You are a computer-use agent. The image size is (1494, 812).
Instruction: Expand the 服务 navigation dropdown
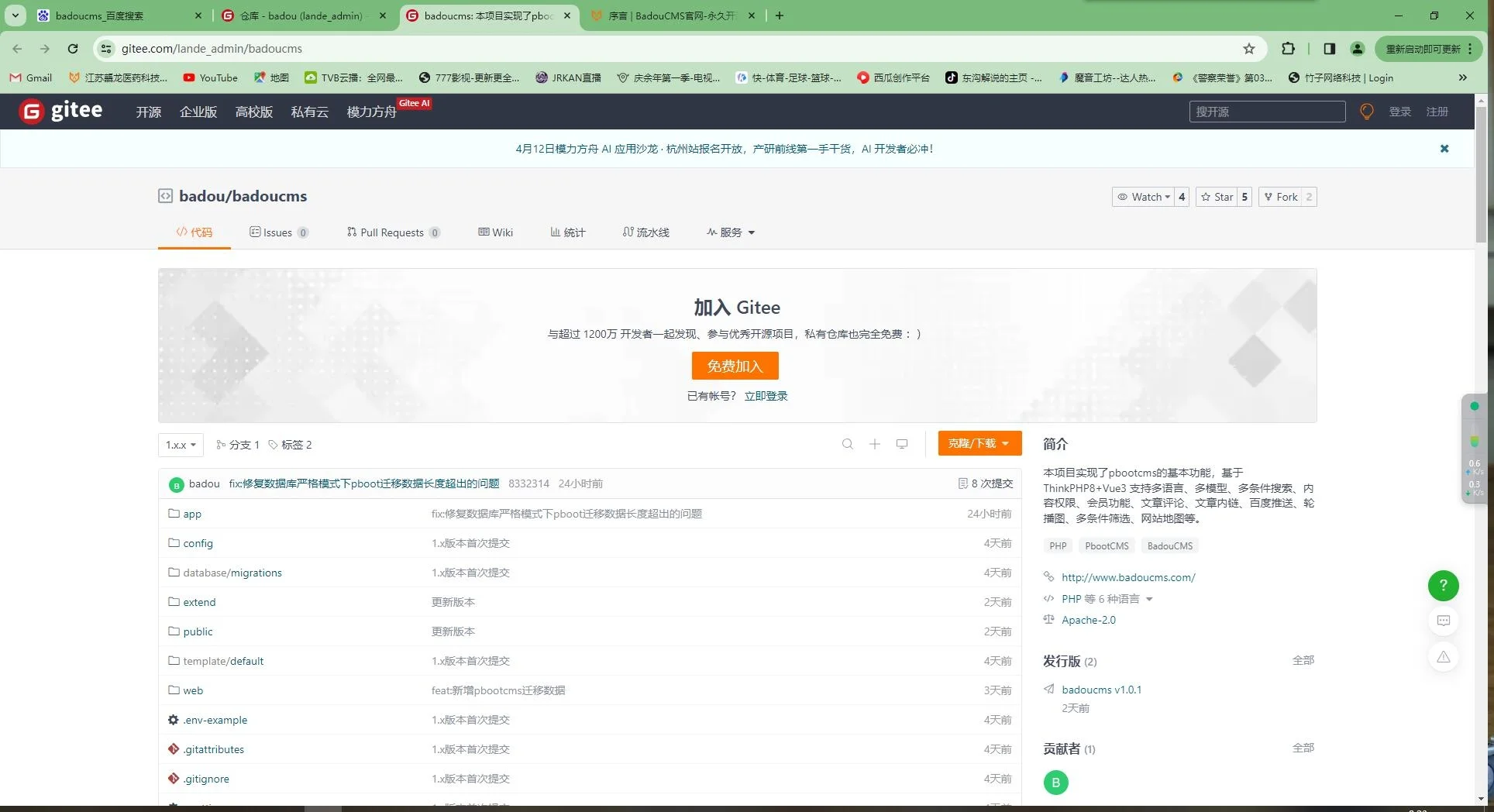[x=729, y=232]
